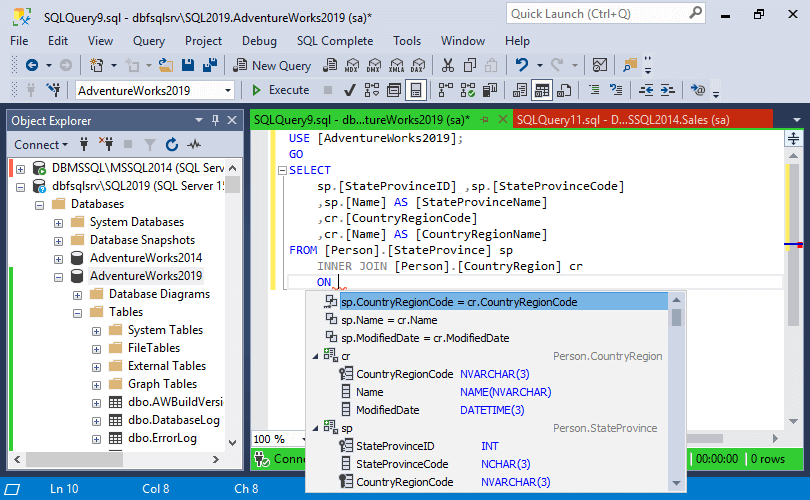Open the SQL Complete menu
810x500 pixels.
(335, 41)
